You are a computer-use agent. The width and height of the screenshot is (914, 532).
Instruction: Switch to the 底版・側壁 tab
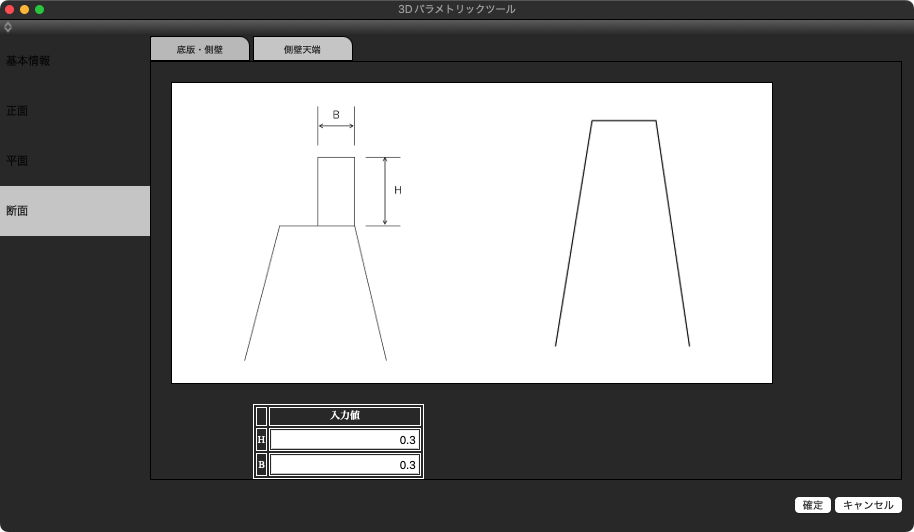click(199, 49)
